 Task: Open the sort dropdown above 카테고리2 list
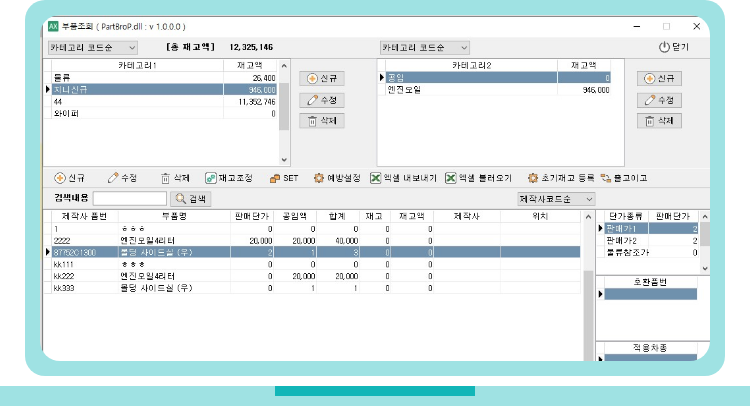pos(425,47)
